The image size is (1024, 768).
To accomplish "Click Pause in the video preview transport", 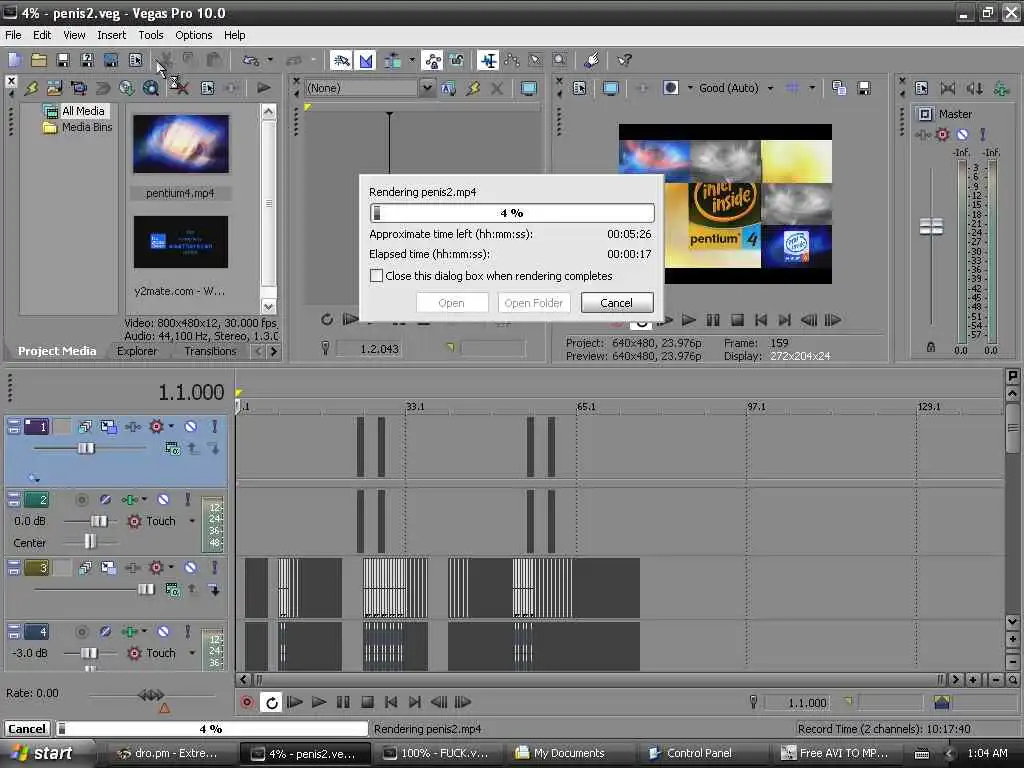I will [x=712, y=320].
